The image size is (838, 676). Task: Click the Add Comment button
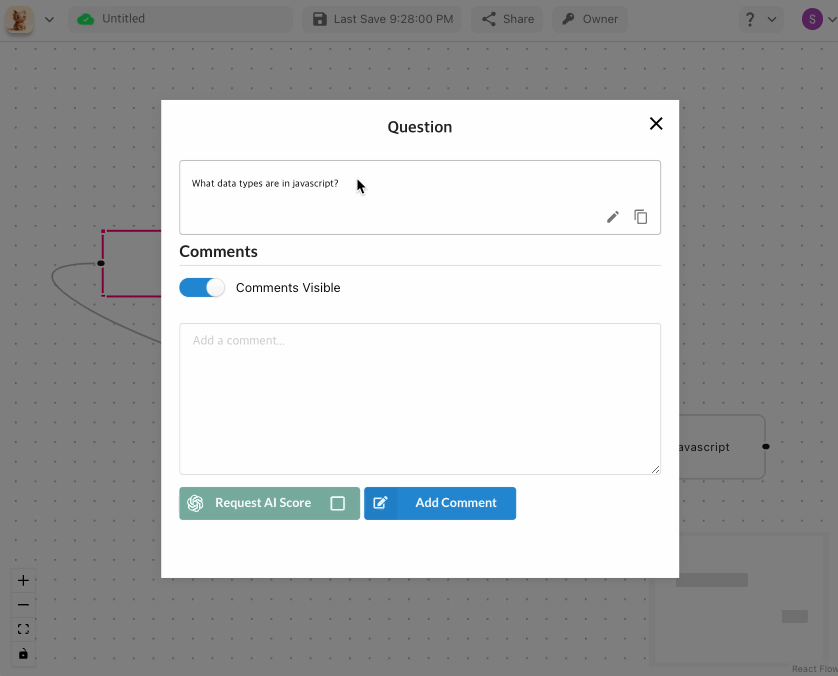click(440, 503)
